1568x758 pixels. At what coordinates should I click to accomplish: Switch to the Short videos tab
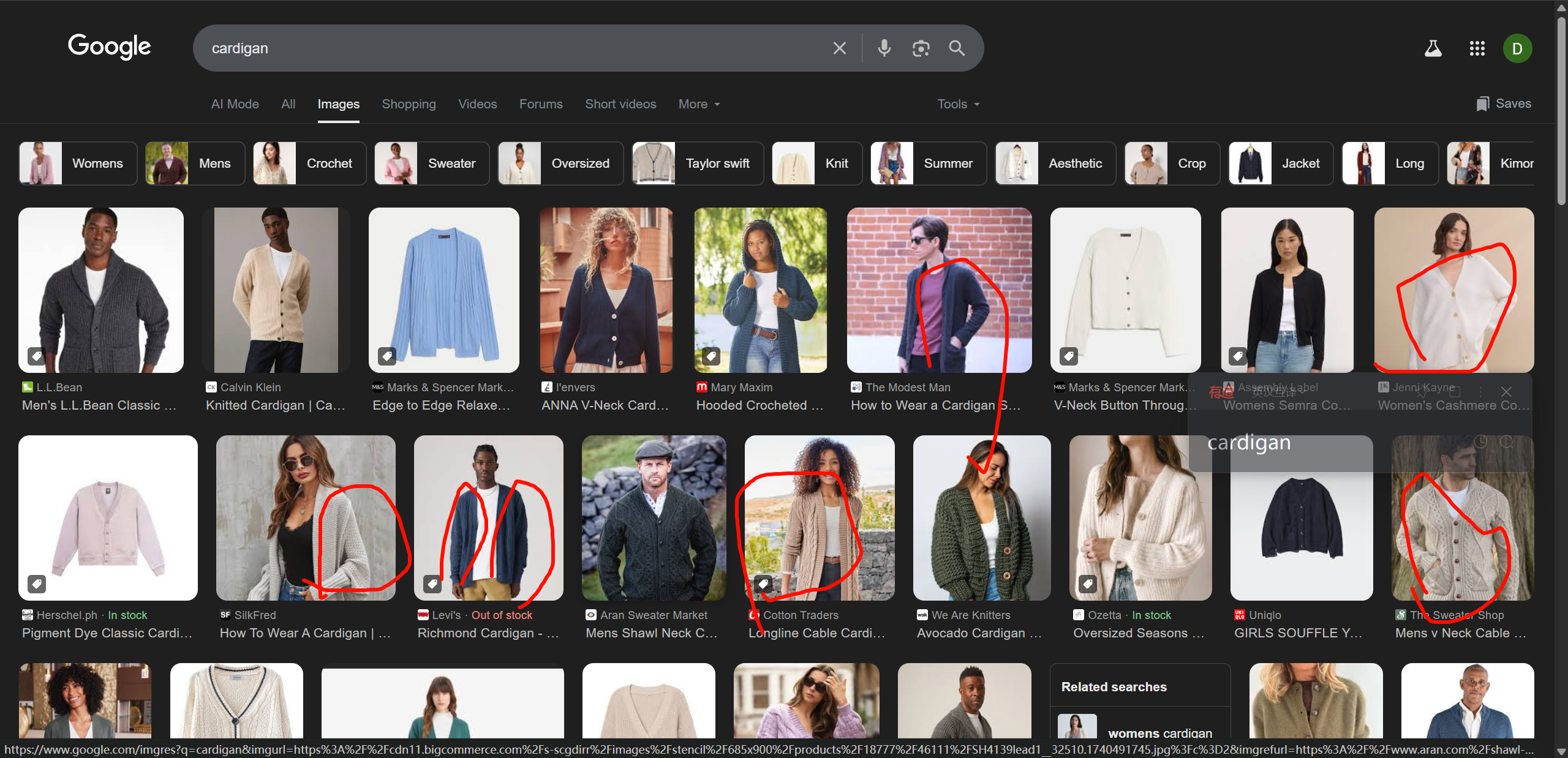pyautogui.click(x=620, y=104)
